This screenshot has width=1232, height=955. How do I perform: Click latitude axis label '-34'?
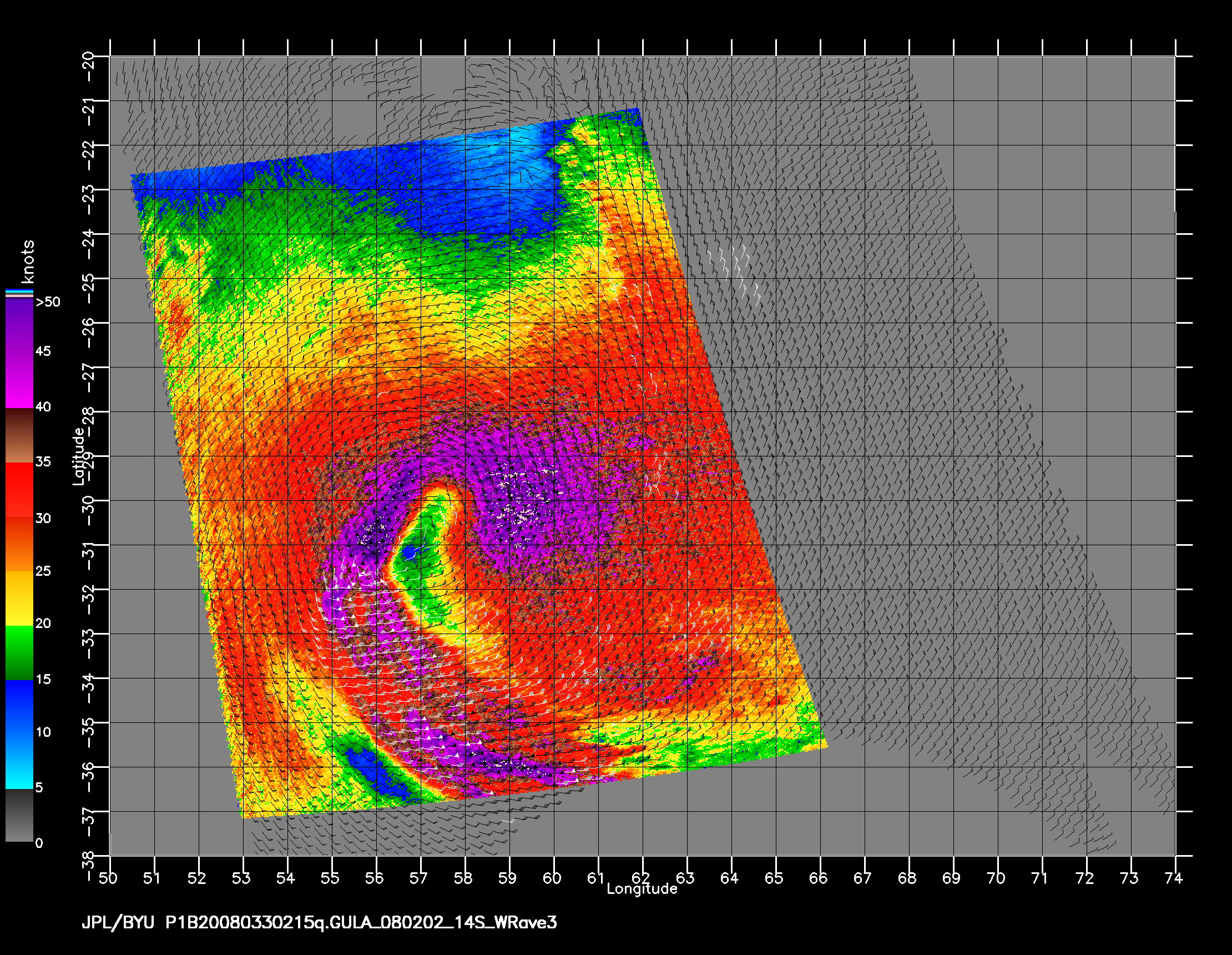tap(89, 687)
